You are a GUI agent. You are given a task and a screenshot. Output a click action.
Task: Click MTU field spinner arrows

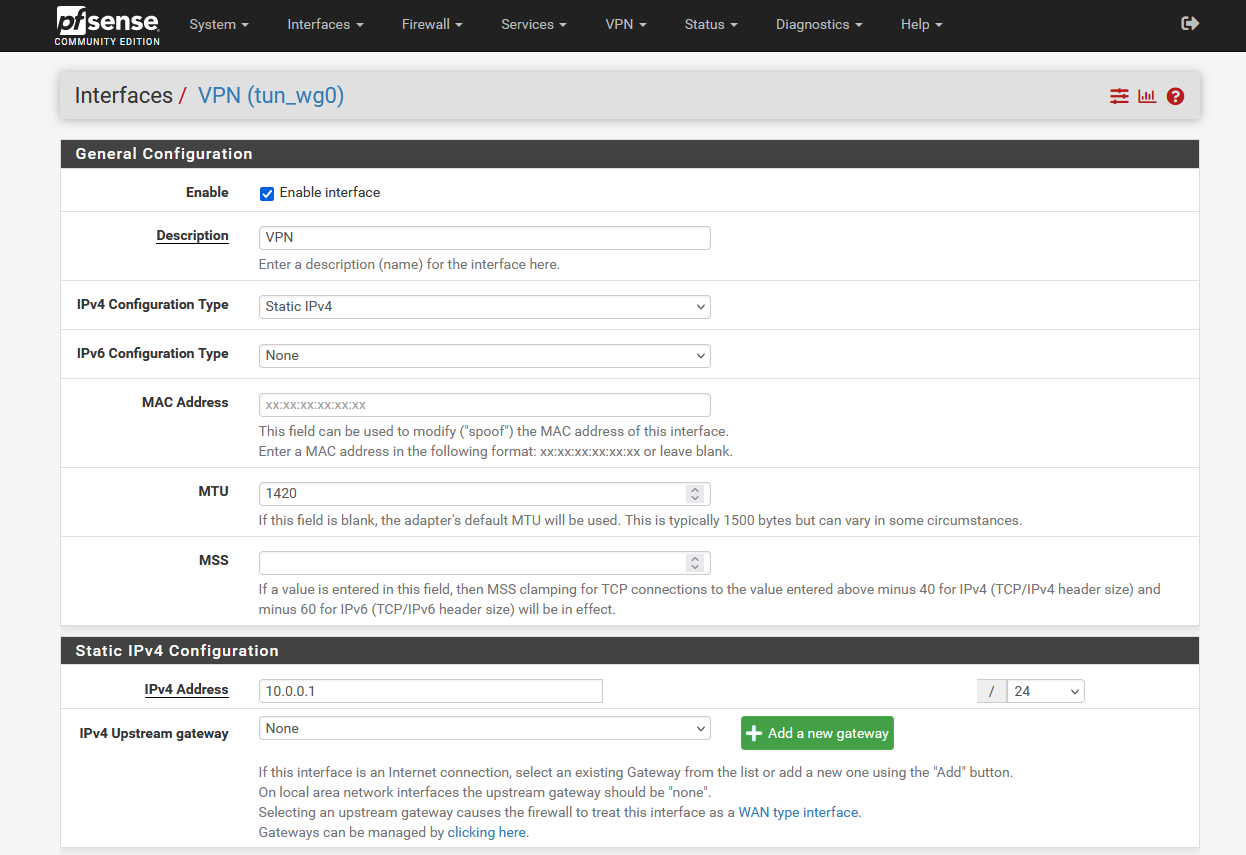pos(695,494)
